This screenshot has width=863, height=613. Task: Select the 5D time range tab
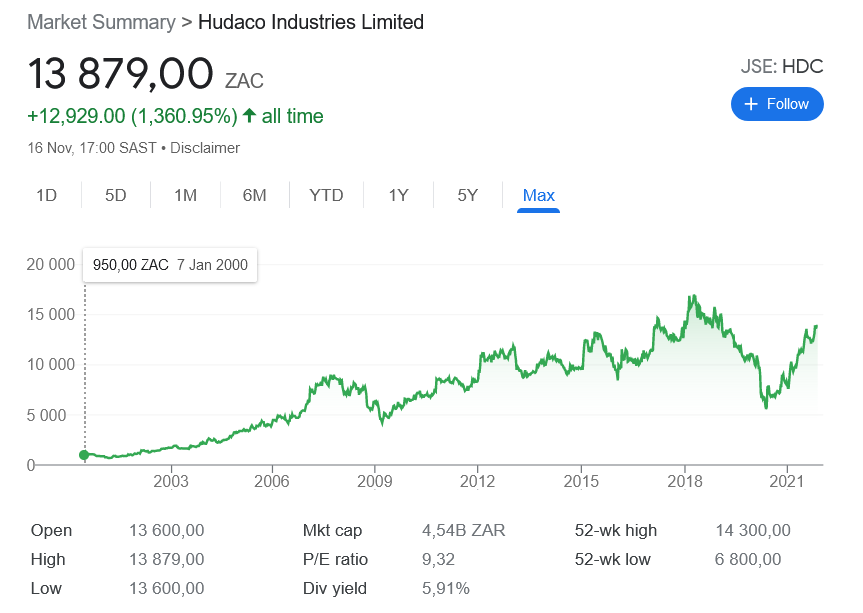pyautogui.click(x=116, y=195)
